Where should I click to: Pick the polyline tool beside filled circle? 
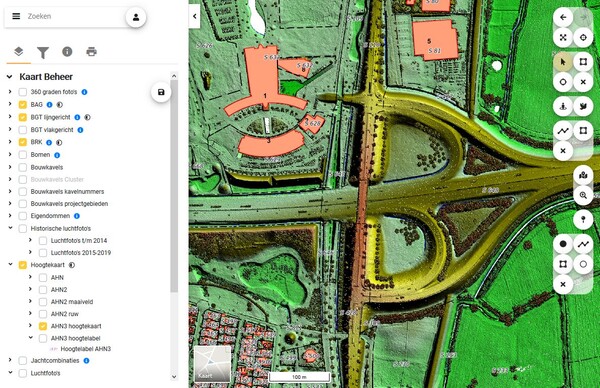click(583, 244)
